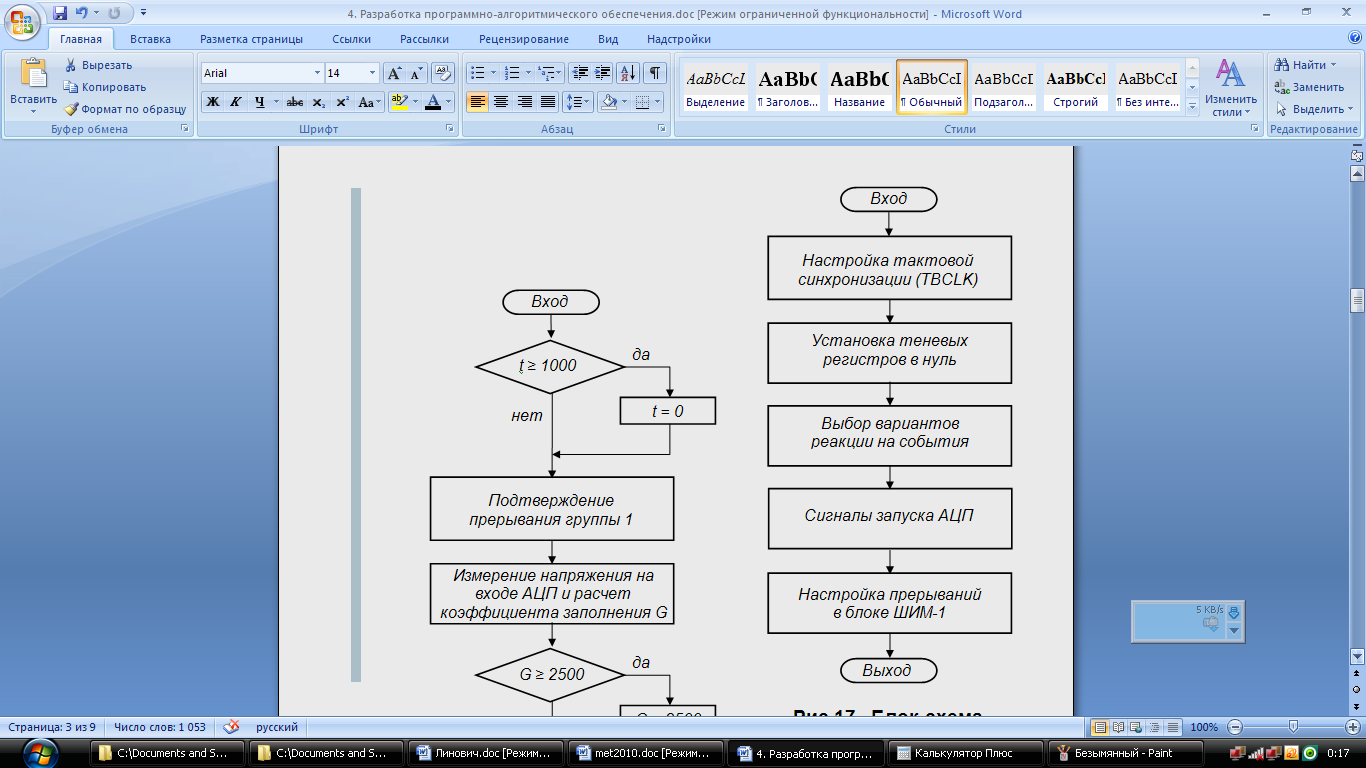Open the font color dropdown arrow

point(449,102)
